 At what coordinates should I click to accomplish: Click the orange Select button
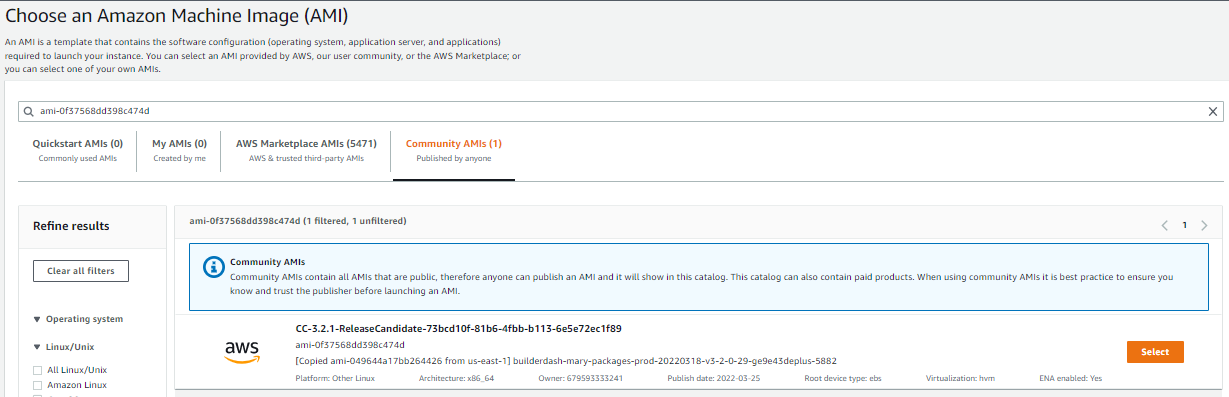coord(1155,352)
